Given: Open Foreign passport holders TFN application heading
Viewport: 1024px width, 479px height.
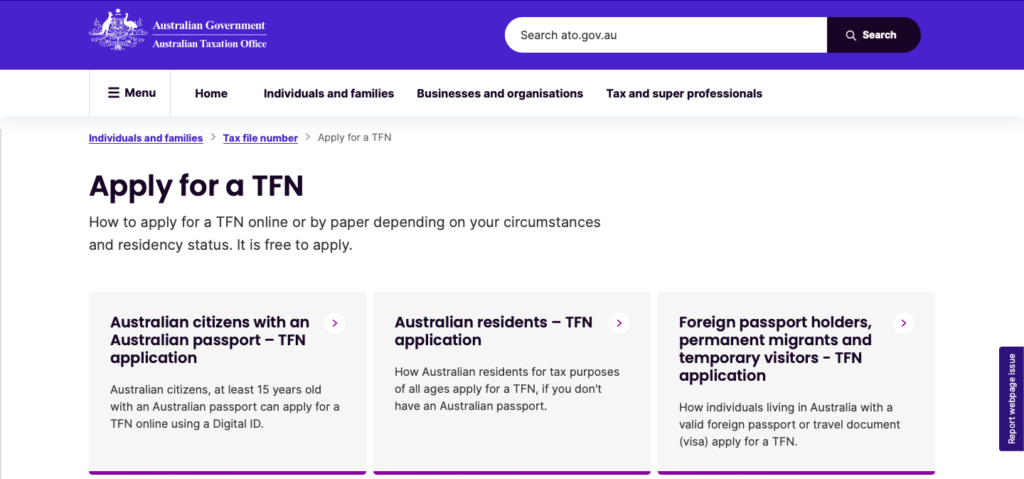Looking at the screenshot, I should [775, 349].
